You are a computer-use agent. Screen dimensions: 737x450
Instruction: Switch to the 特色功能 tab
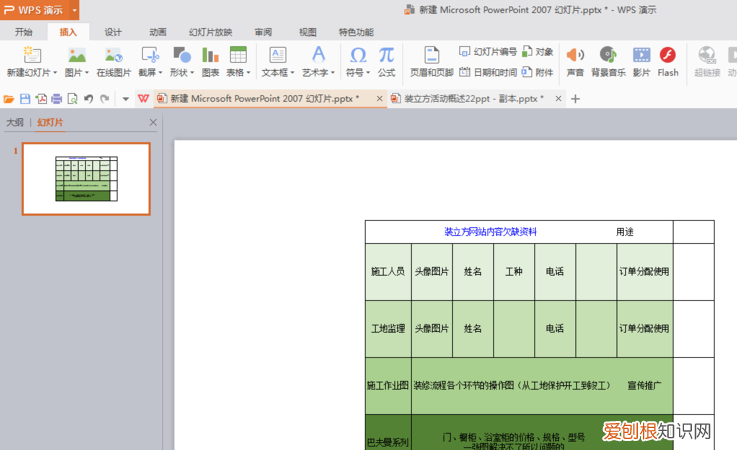pos(356,32)
